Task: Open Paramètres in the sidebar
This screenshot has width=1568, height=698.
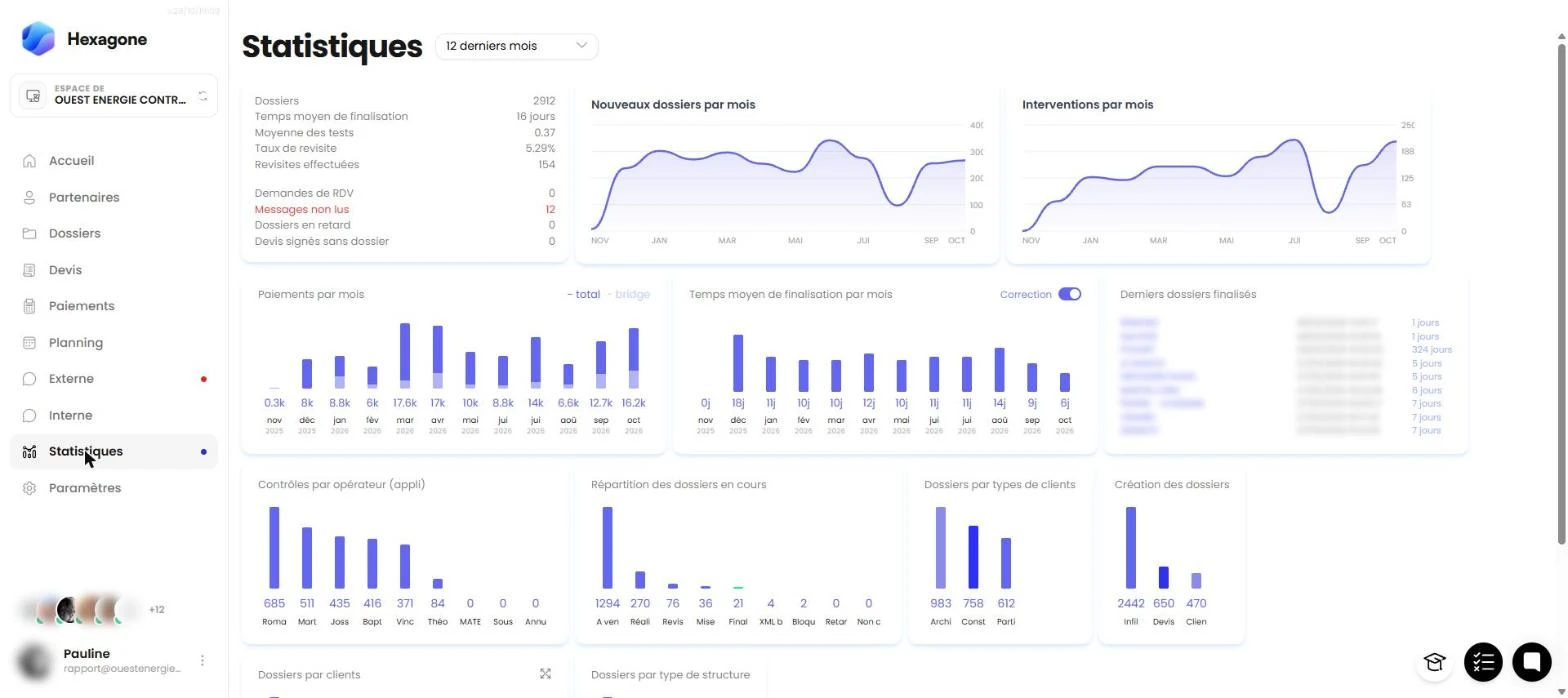Action: click(114, 488)
